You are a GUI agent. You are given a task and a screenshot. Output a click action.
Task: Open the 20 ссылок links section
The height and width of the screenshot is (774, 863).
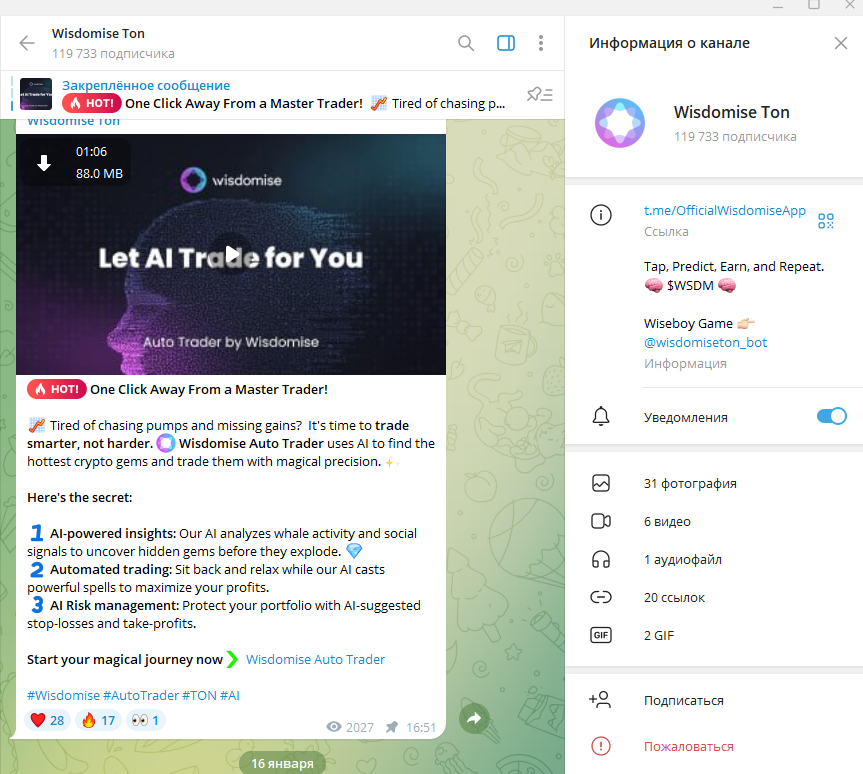[714, 597]
